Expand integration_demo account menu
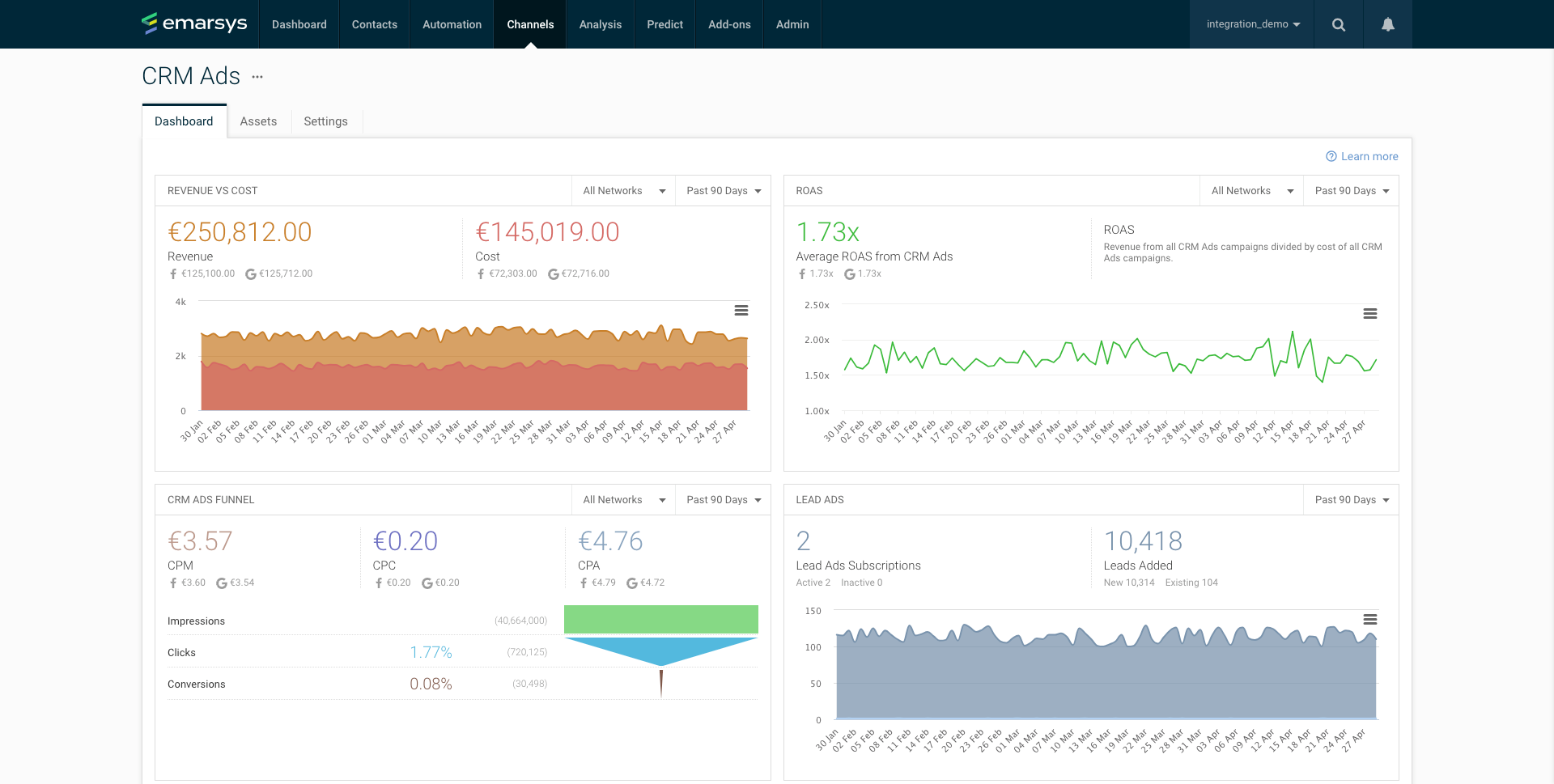 coord(1252,24)
